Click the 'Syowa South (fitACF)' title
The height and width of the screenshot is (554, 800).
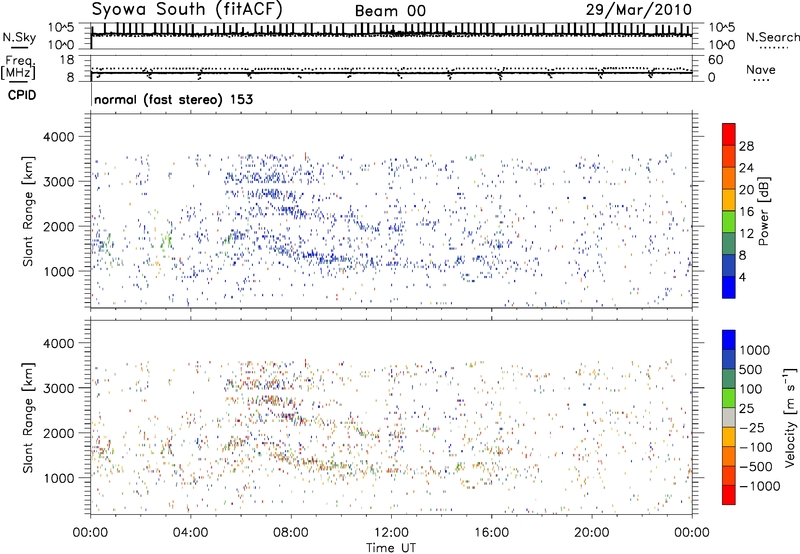coord(187,9)
